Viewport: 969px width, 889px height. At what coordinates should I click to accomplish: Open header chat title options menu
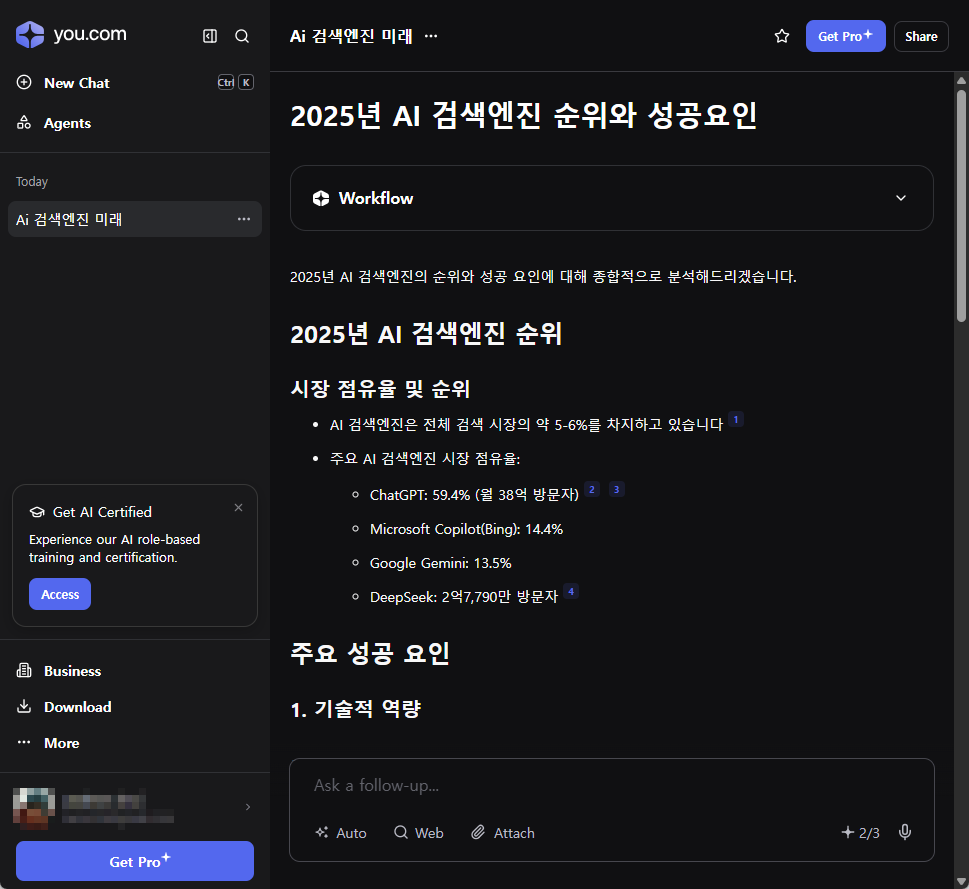pyautogui.click(x=431, y=36)
